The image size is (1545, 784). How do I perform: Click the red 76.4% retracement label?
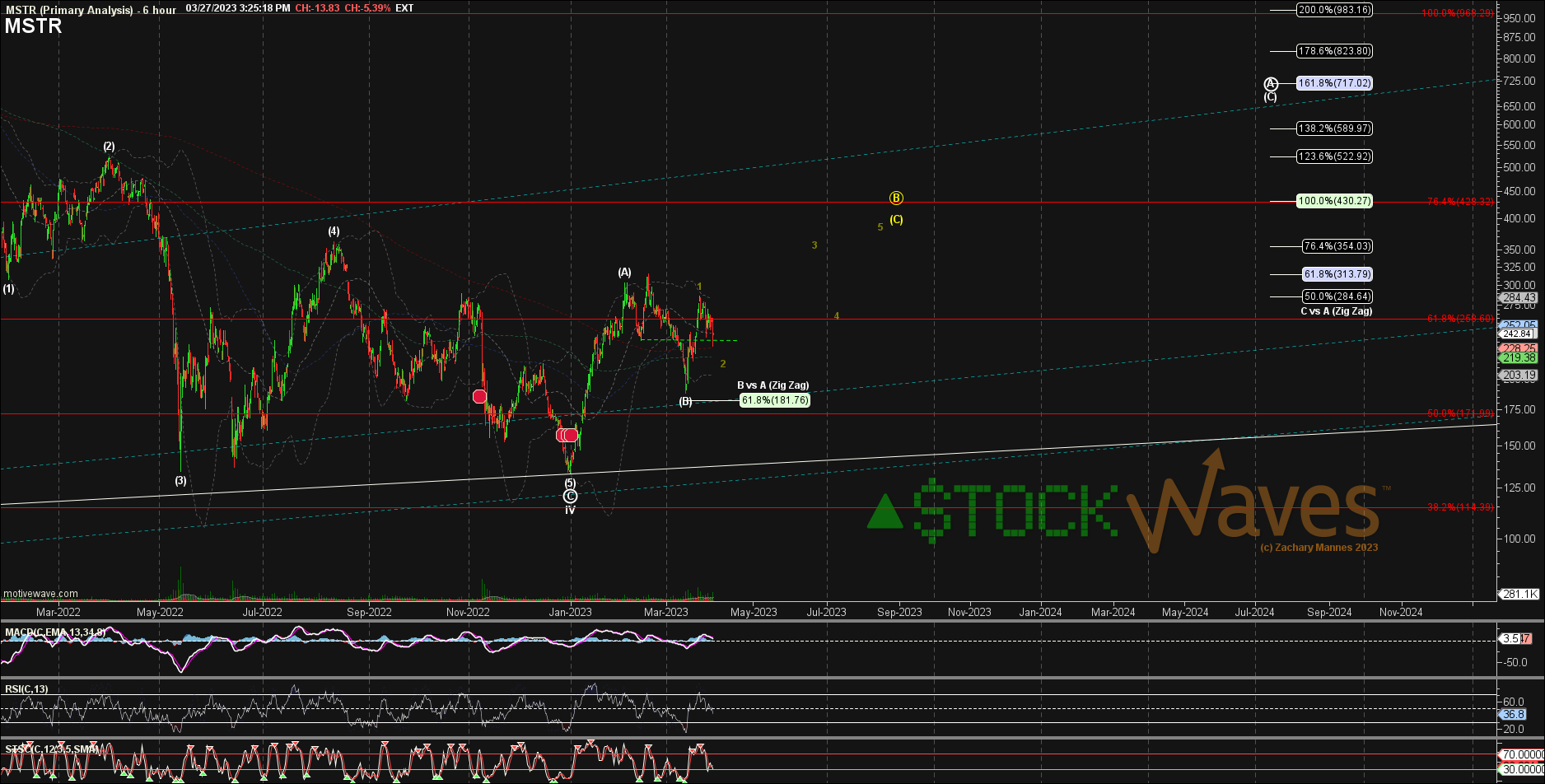[1460, 202]
